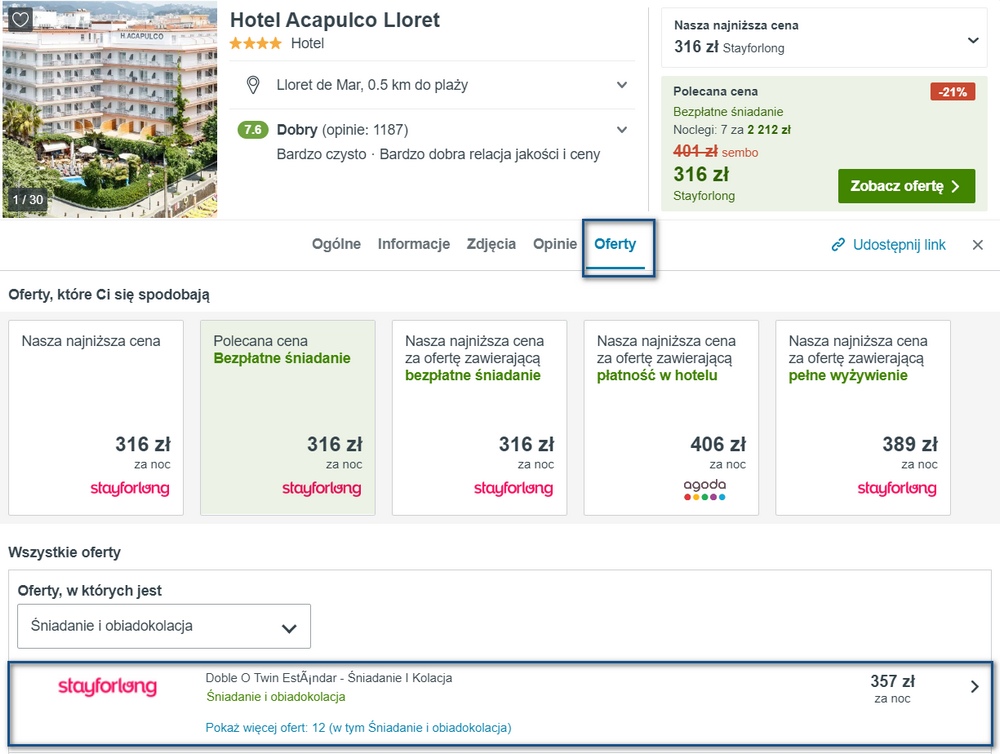The height and width of the screenshot is (754, 1000).
Task: Click the 'Noclegi: 7 za 2 212 zł' text
Action: tap(732, 130)
